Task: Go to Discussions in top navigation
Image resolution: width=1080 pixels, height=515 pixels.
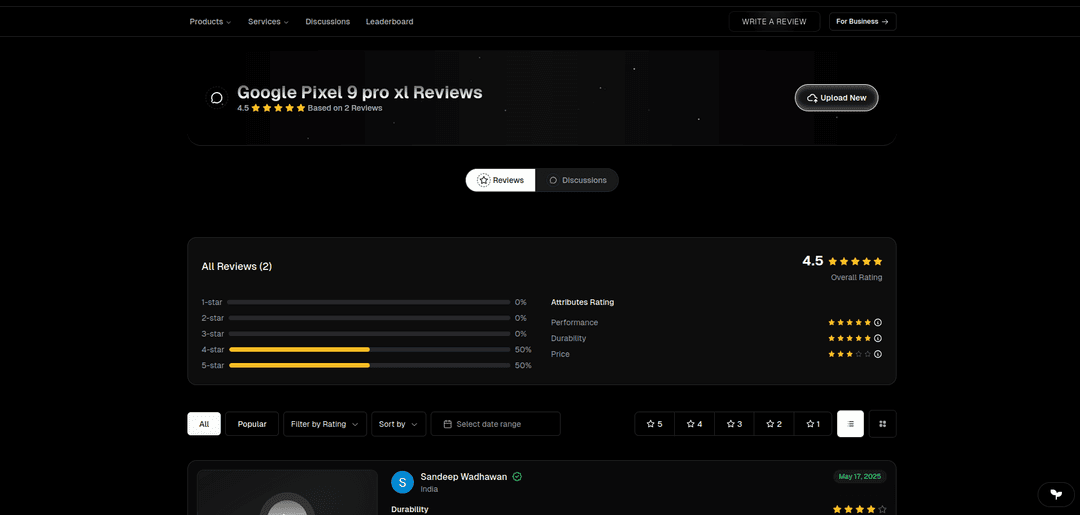Action: pyautogui.click(x=327, y=21)
